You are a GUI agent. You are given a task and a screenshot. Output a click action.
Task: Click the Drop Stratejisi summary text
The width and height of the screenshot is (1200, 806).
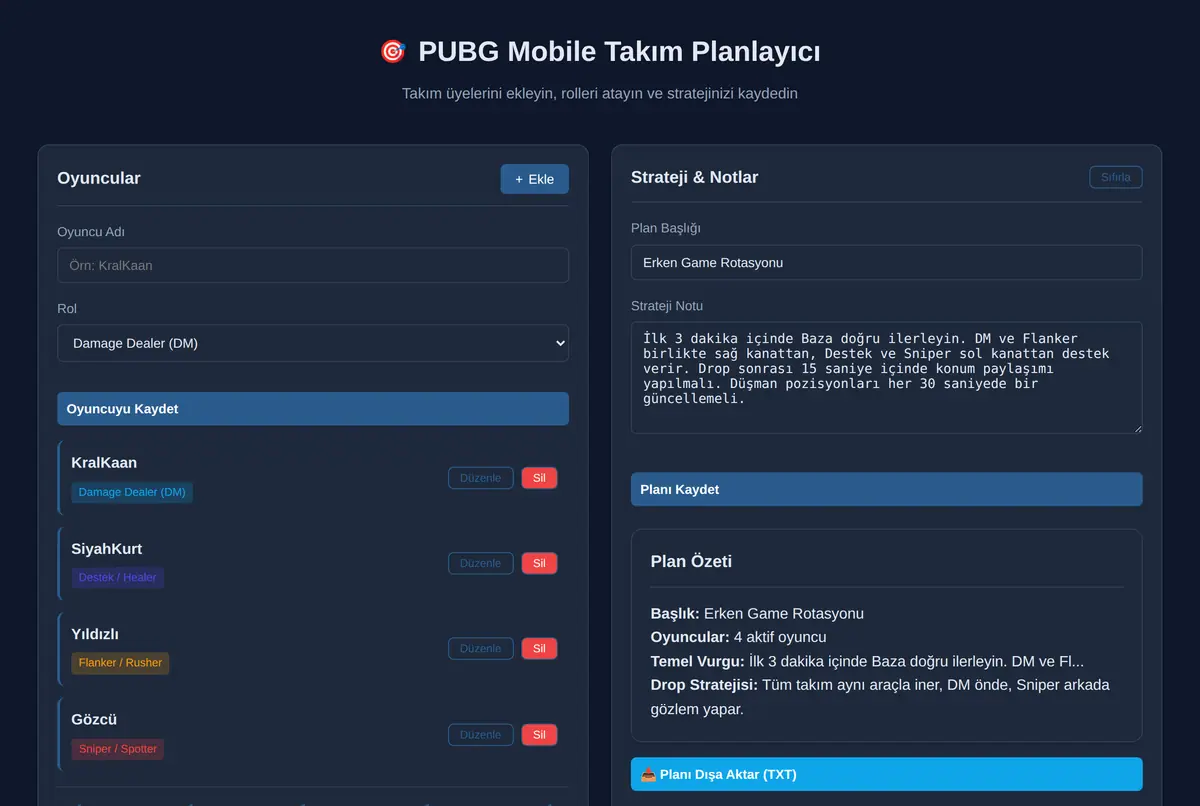coord(880,697)
